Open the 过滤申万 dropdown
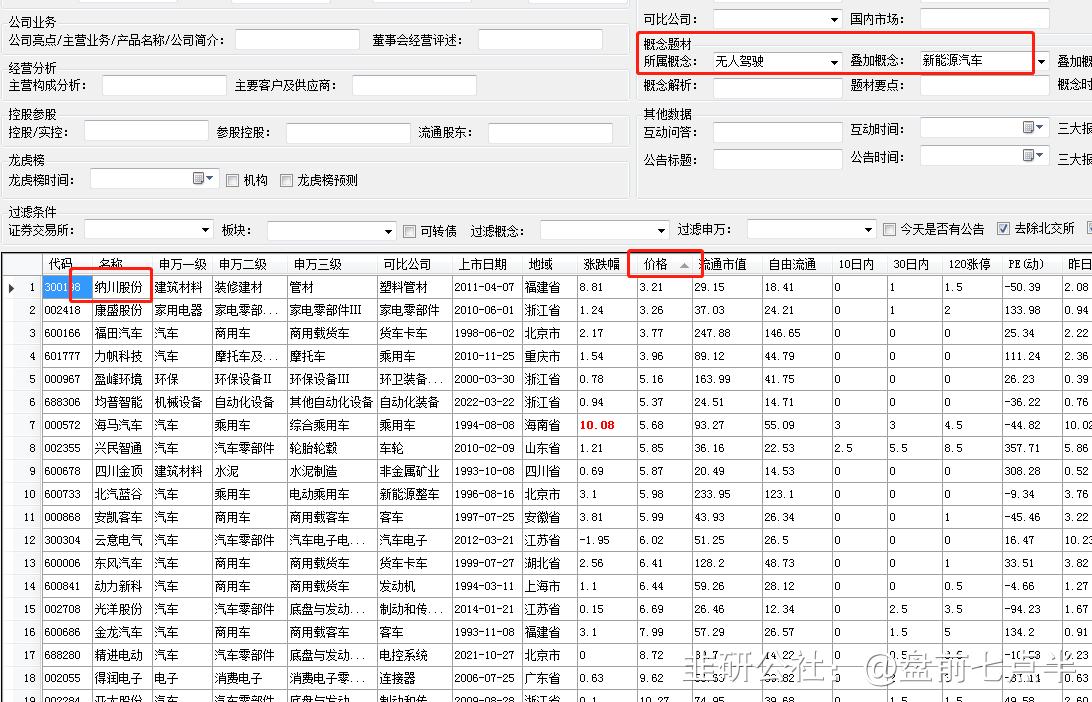 pos(868,231)
